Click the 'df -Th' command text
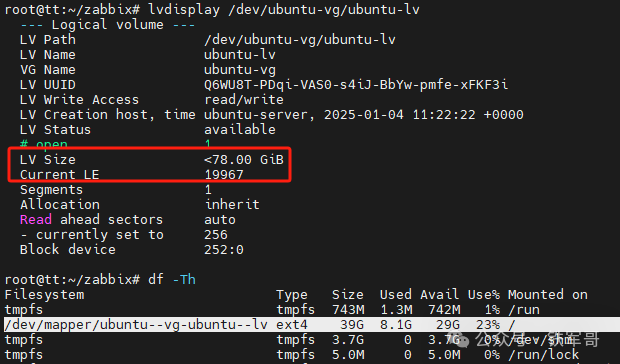 [x=172, y=280]
